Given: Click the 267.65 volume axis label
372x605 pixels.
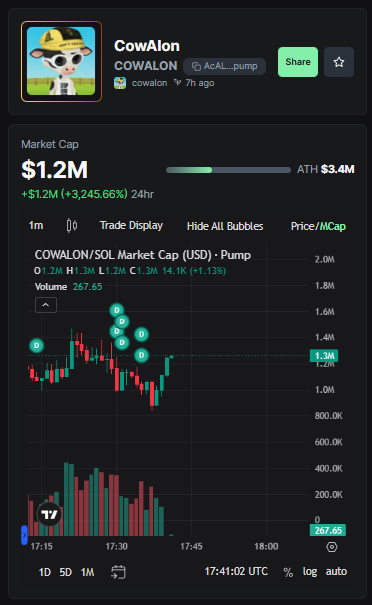Looking at the screenshot, I should [x=328, y=531].
